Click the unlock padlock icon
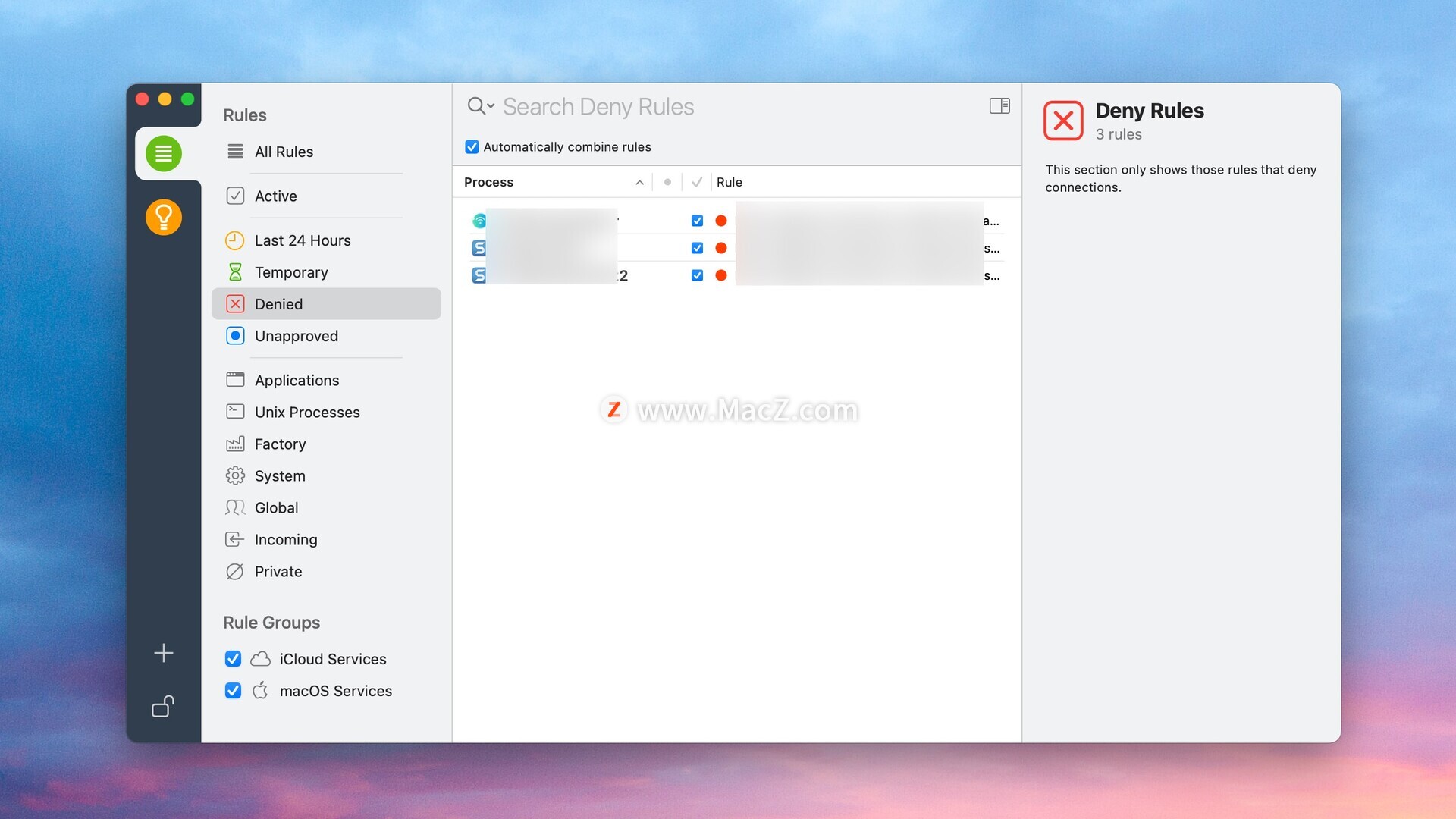This screenshot has height=819, width=1456. [163, 707]
